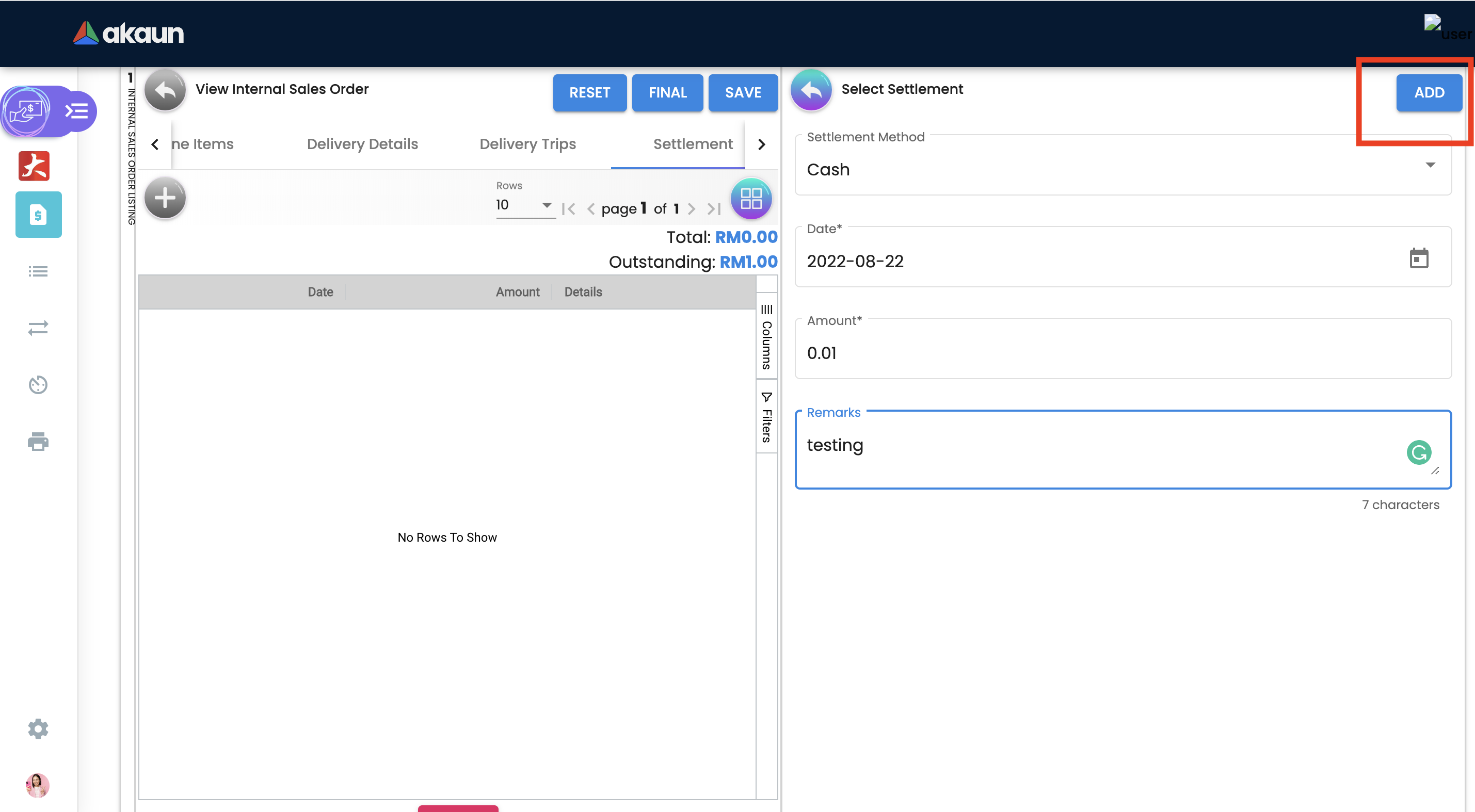Viewport: 1475px width, 812px height.
Task: Click the purple back arrow beside Select Settlement
Action: click(x=811, y=90)
